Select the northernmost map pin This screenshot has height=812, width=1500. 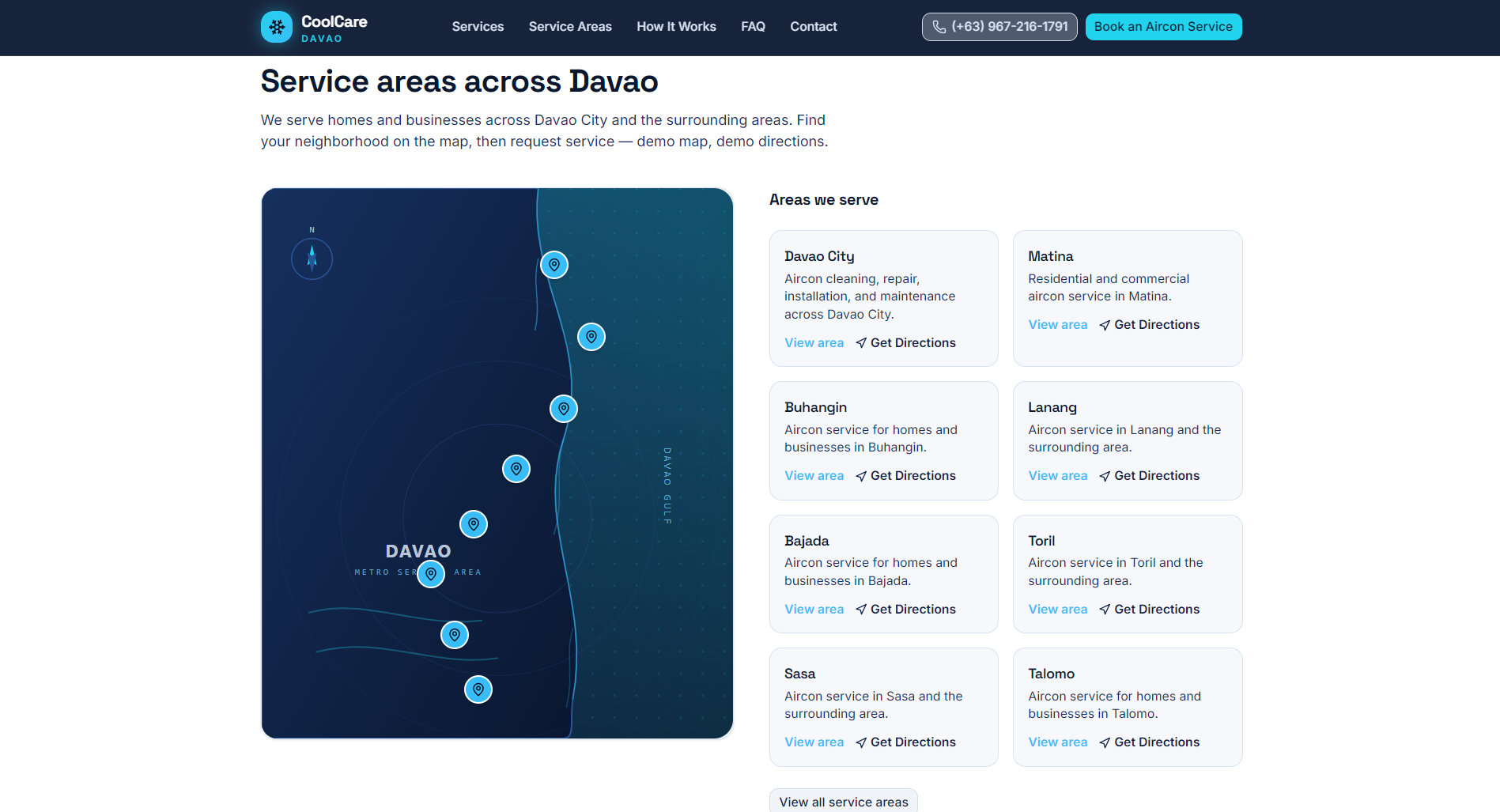pos(554,265)
